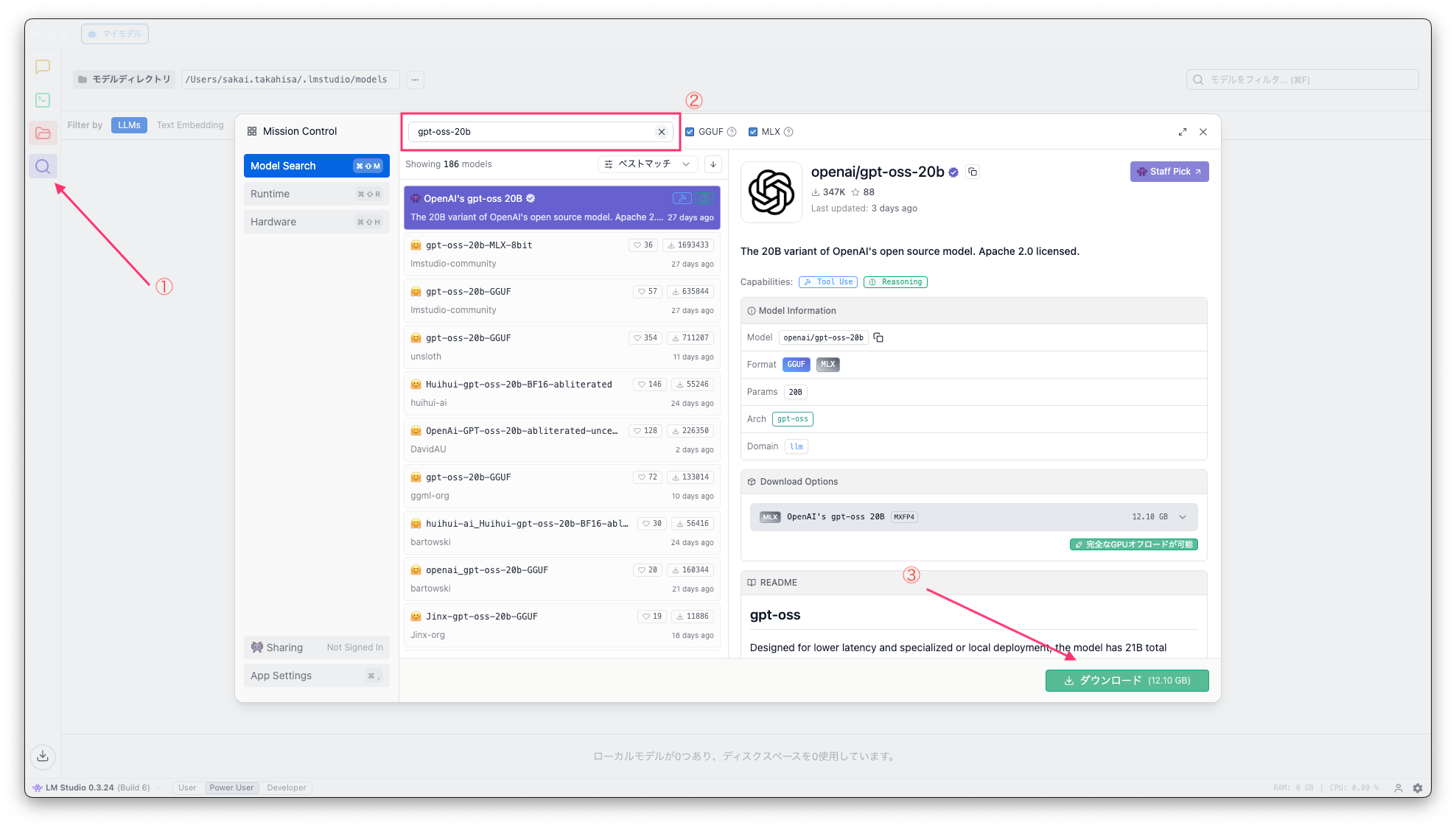The height and width of the screenshot is (828, 1456).
Task: Select OpenAi-GPT-oss-20b-abliterated by DavidAU
Action: click(x=561, y=440)
